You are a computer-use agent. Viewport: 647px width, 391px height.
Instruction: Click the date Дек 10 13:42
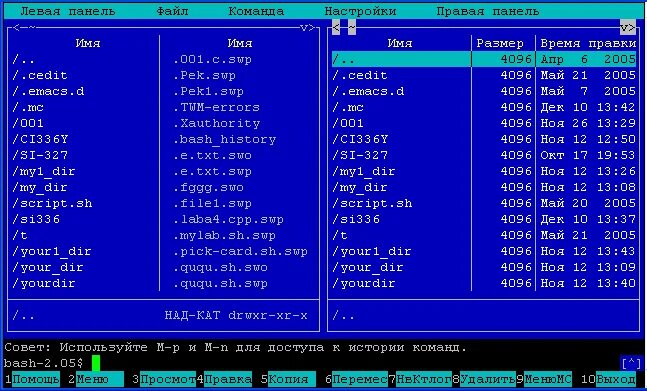[588, 107]
